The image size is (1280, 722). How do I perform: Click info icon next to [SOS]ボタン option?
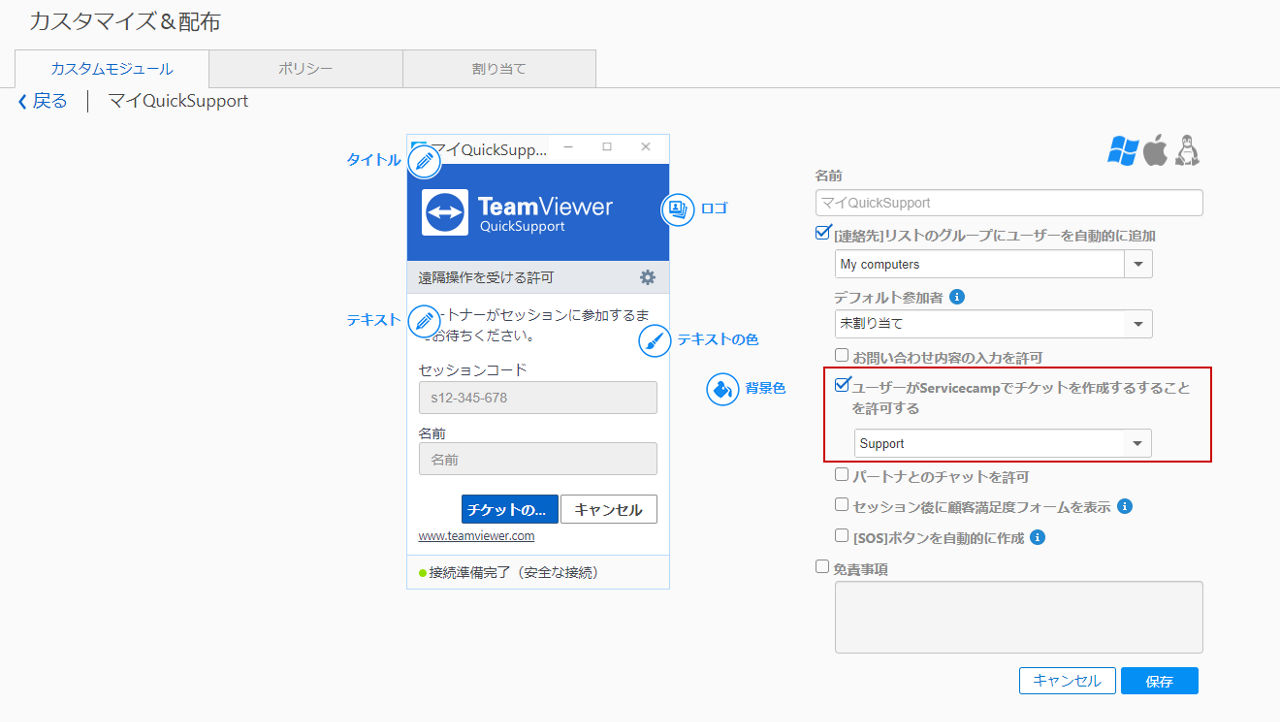pyautogui.click(x=1037, y=537)
